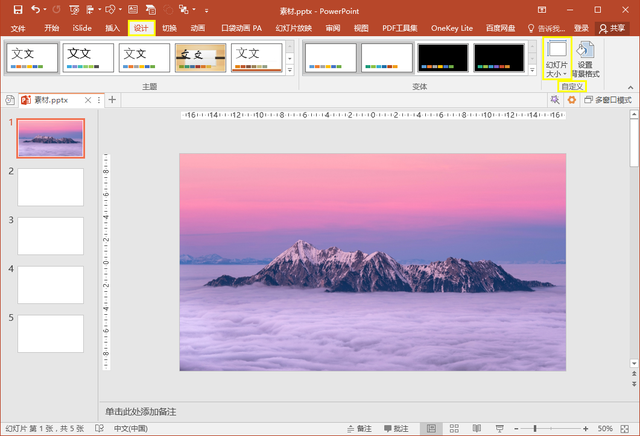Expand the variants gallery more arrow
This screenshot has height=436, width=640.
point(532,70)
